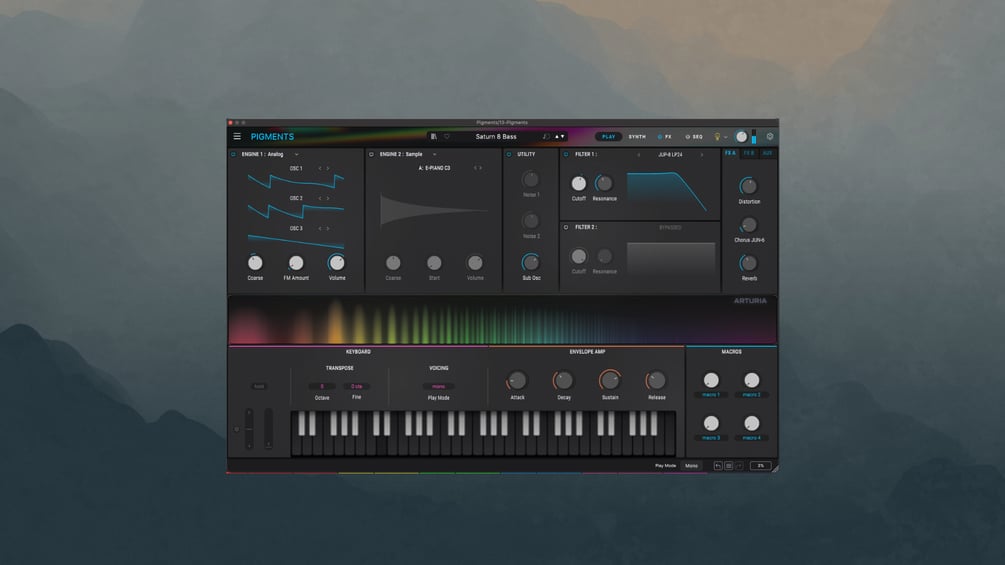This screenshot has width=1005, height=565.
Task: Click the master volume knob in header
Action: point(742,136)
